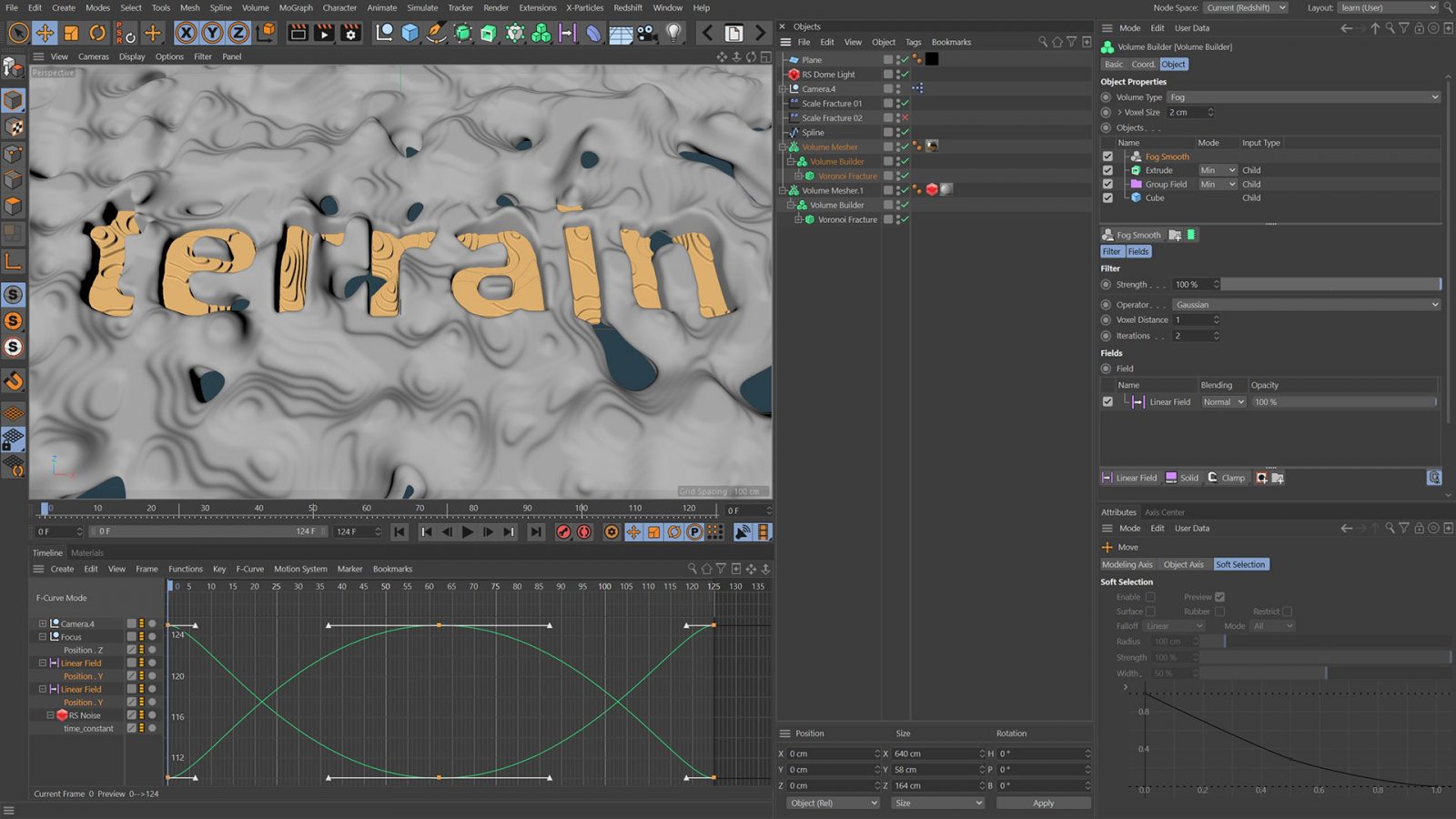Image resolution: width=1456 pixels, height=819 pixels.
Task: Open the MoGraph menu
Action: 296,7
